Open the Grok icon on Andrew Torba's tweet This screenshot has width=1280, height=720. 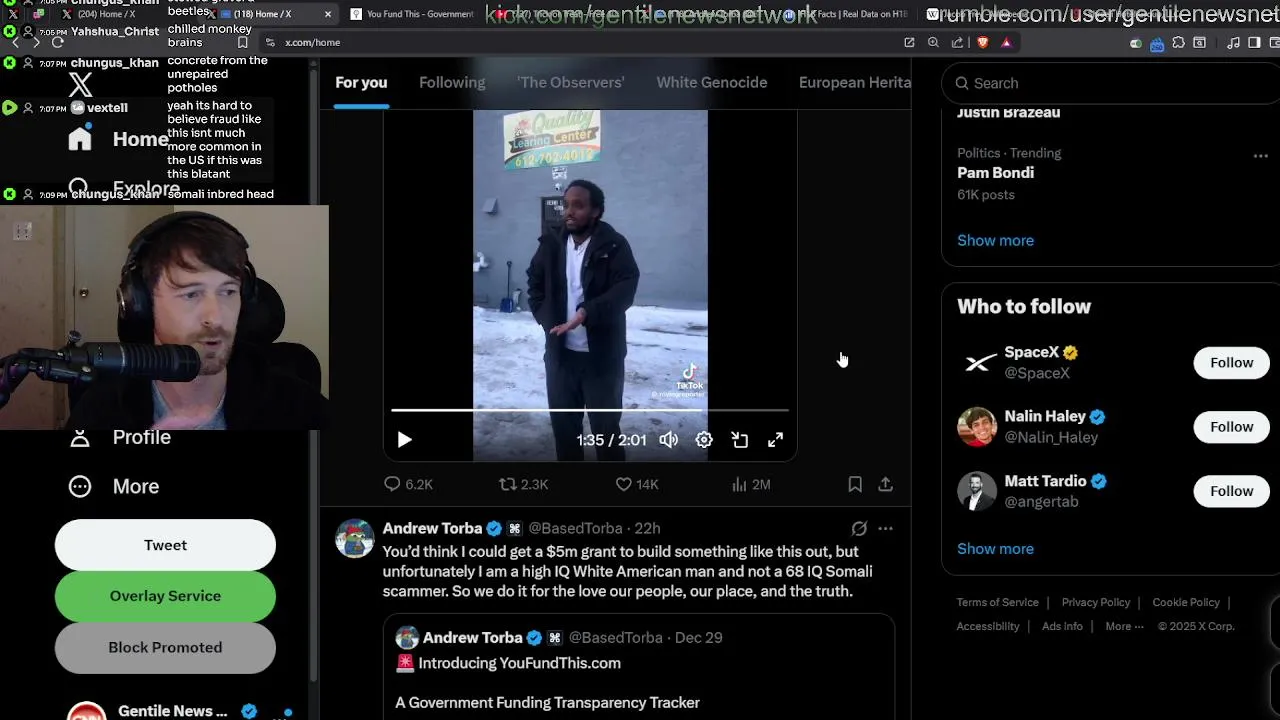[859, 528]
